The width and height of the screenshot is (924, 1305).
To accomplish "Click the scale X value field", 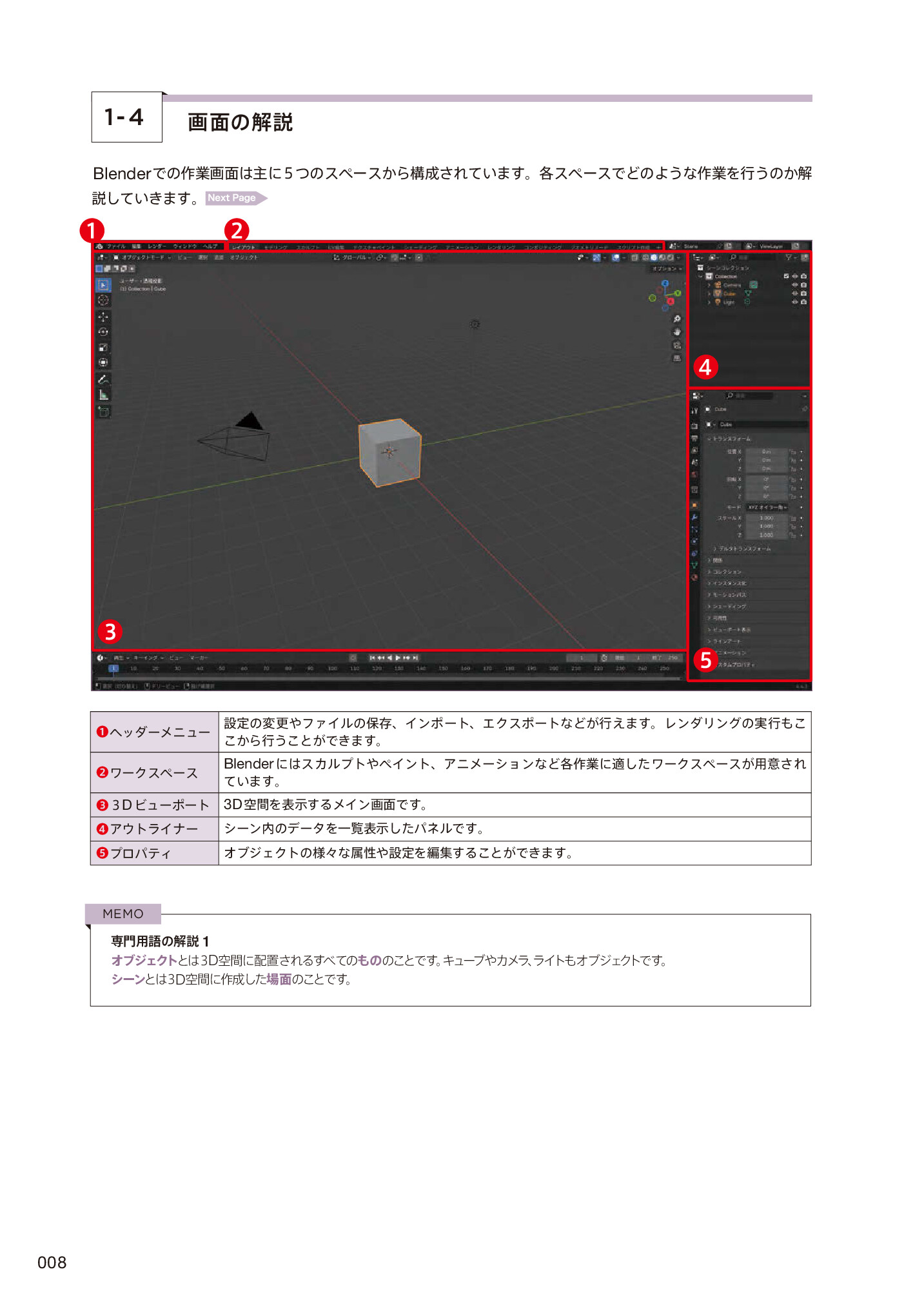I will [766, 518].
